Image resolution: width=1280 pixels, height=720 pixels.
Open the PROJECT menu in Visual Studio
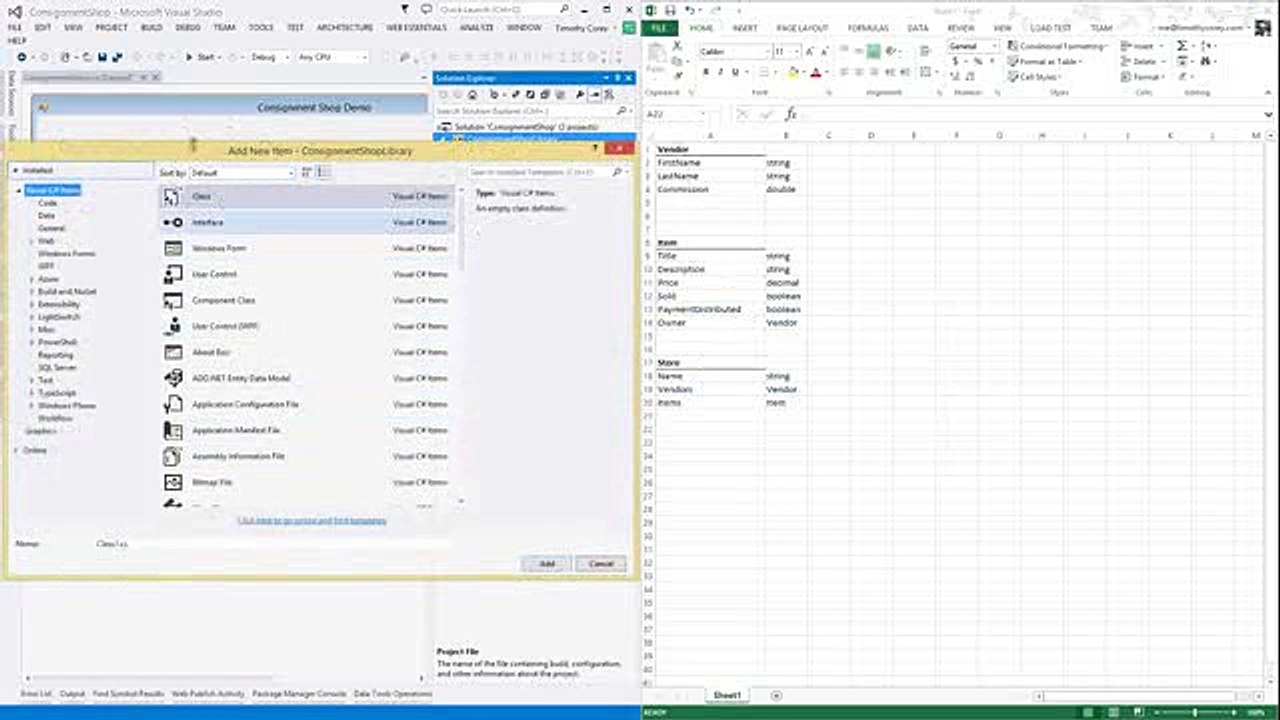point(111,28)
